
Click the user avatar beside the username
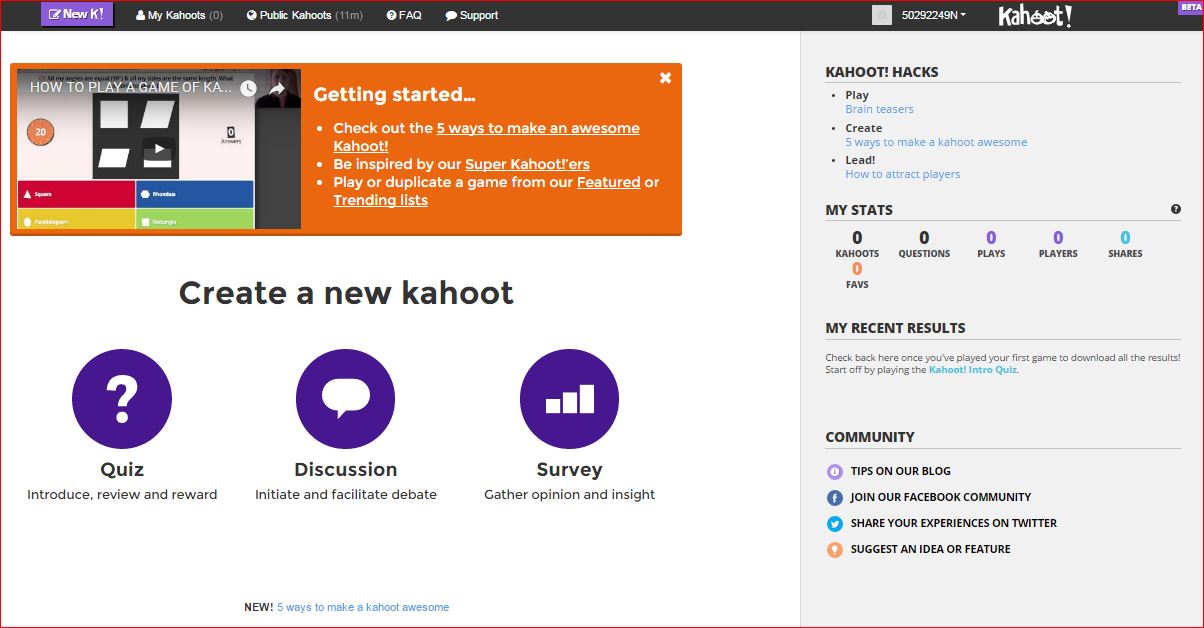(x=881, y=15)
